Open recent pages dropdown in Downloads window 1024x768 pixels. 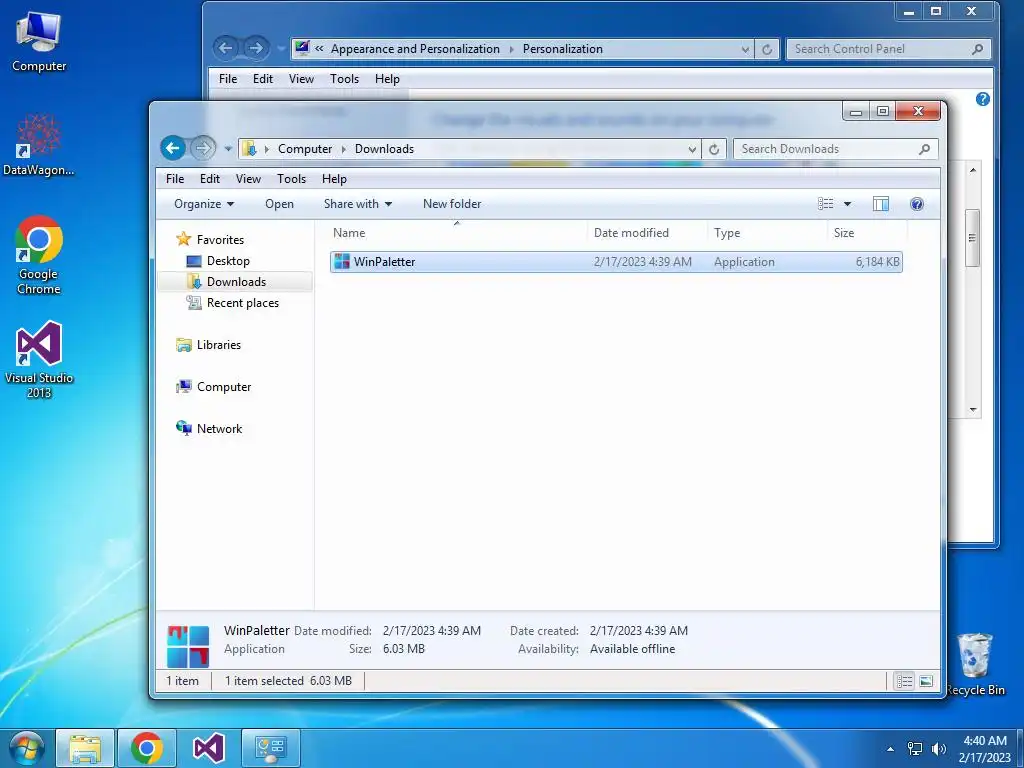pyautogui.click(x=228, y=149)
